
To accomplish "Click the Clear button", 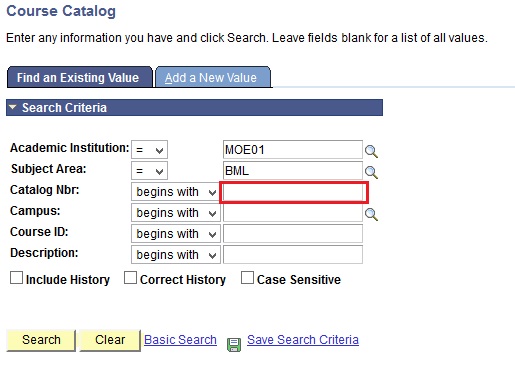I will (x=110, y=340).
